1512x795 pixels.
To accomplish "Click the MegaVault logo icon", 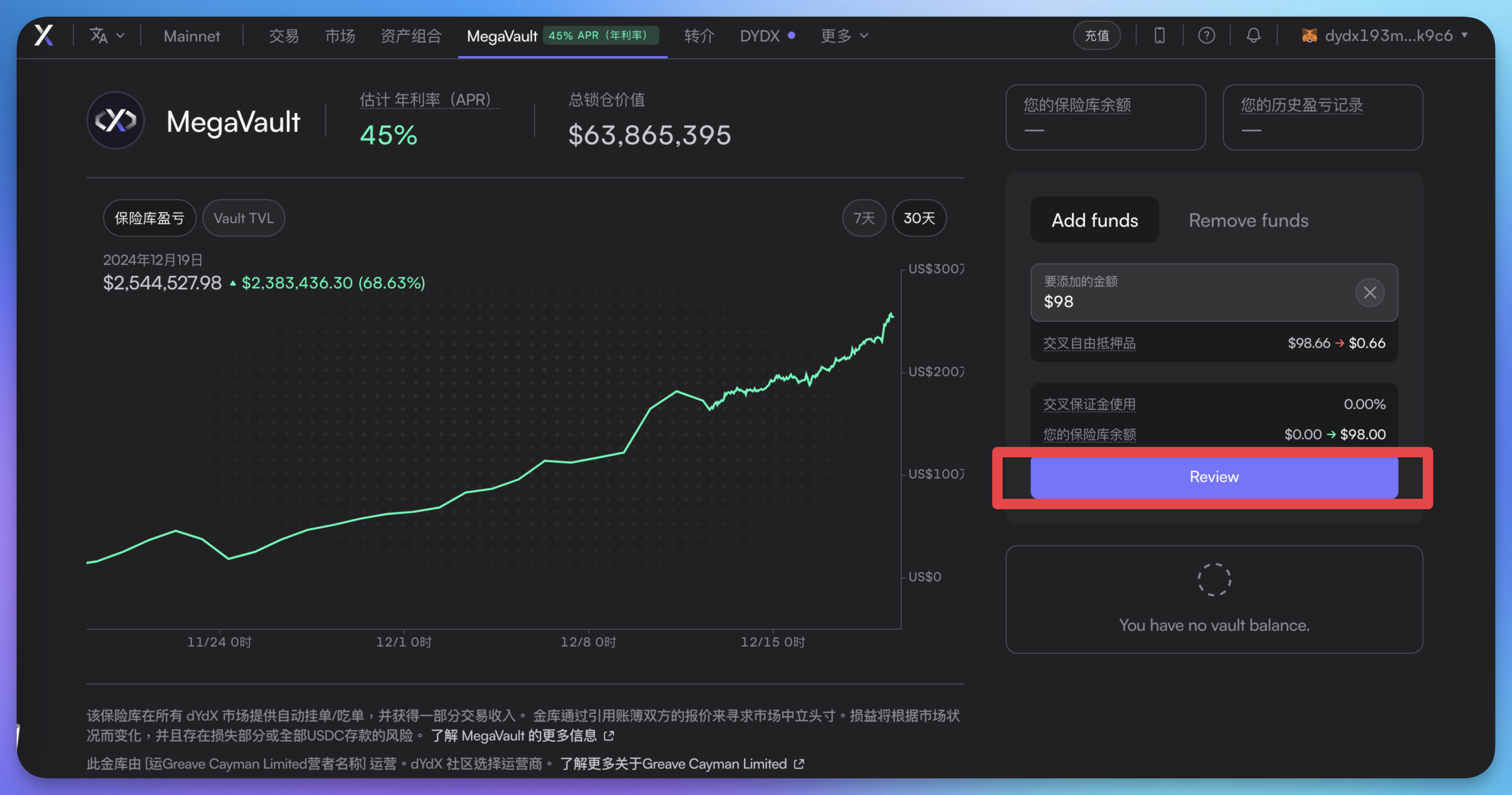I will [115, 120].
